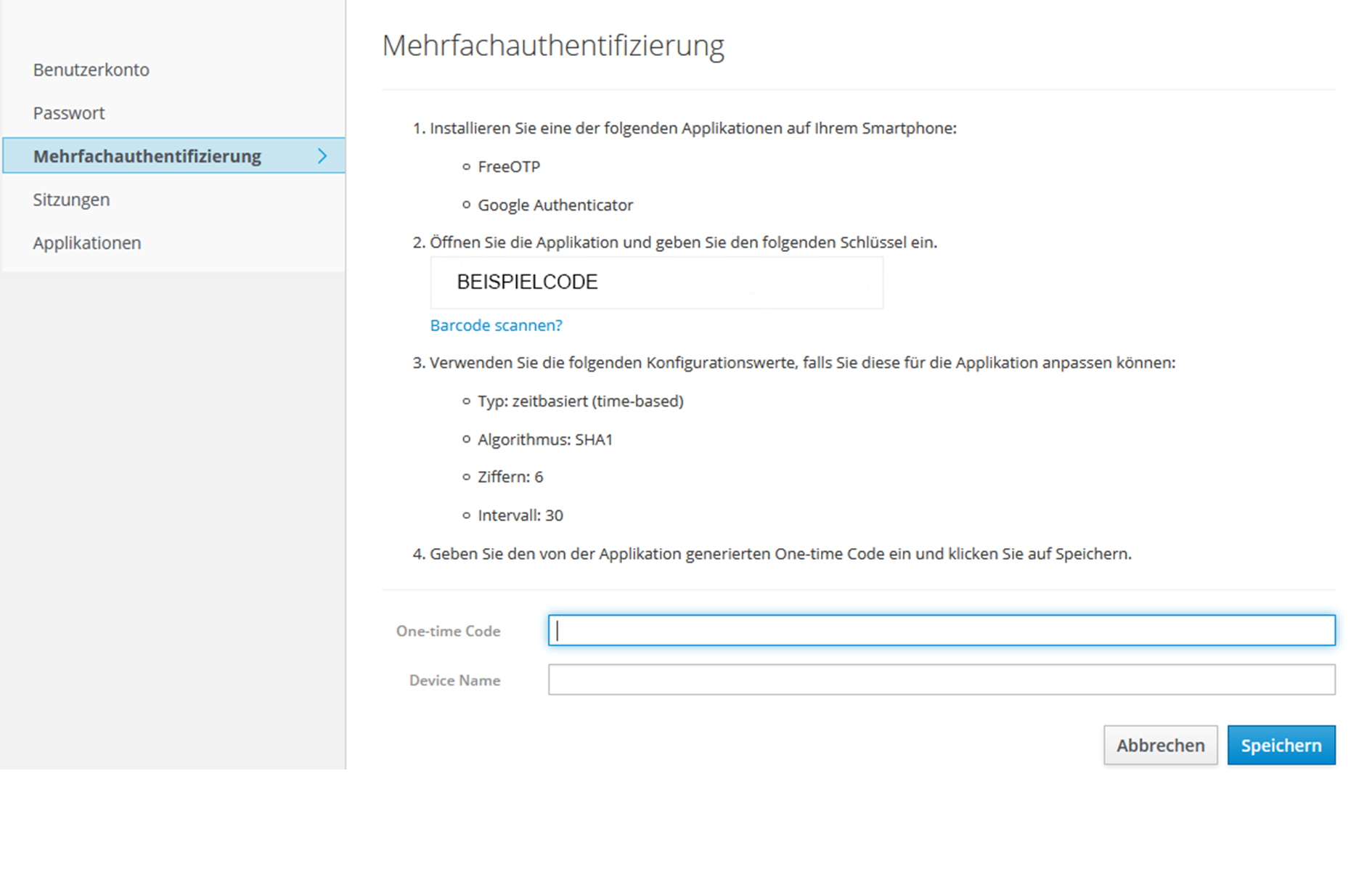Click the bullet beside Algorithmus SHA1
Viewport: 1372px width, 874px height.
(x=465, y=439)
